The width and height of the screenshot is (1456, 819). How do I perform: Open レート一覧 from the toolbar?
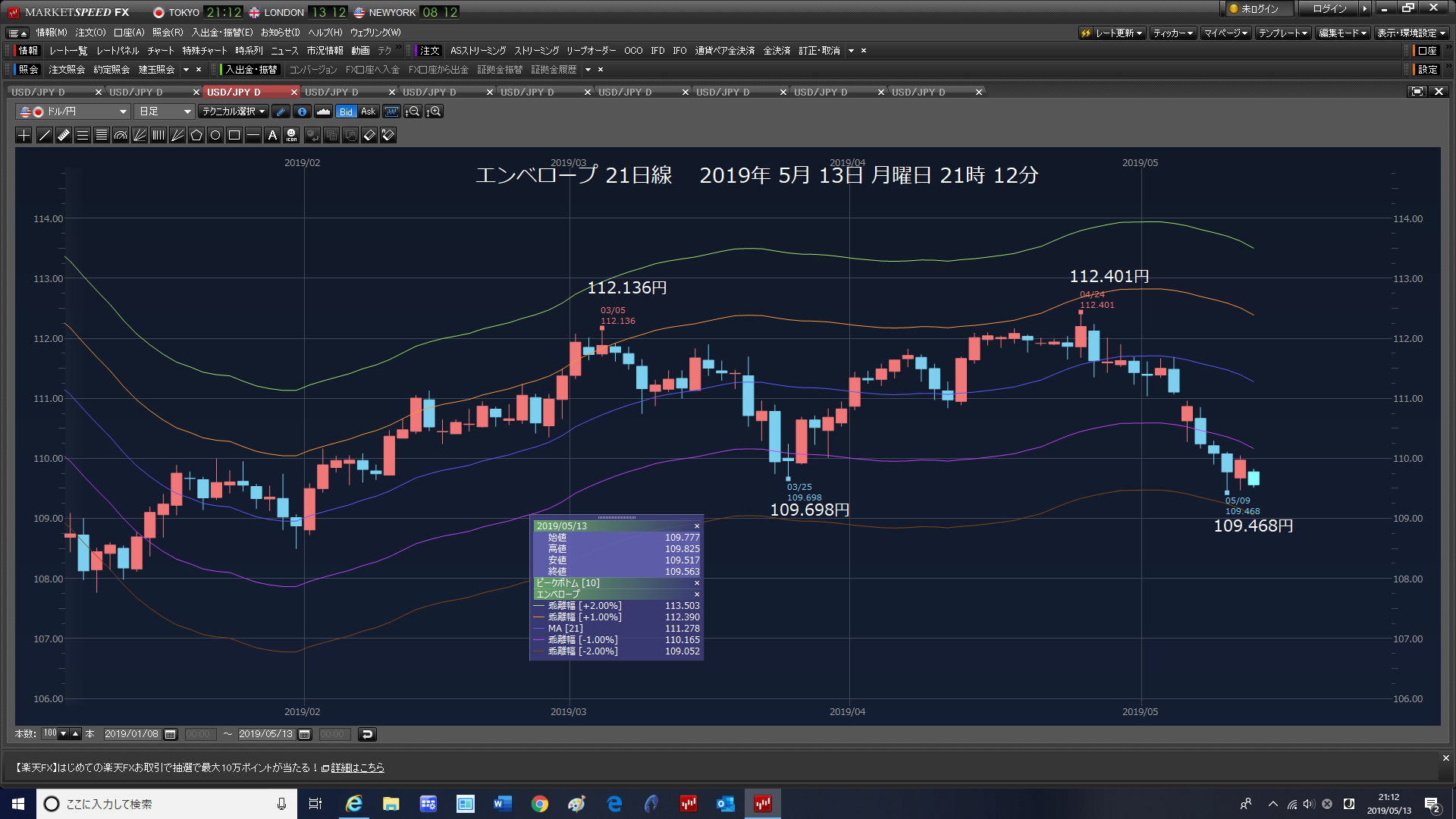(x=68, y=51)
